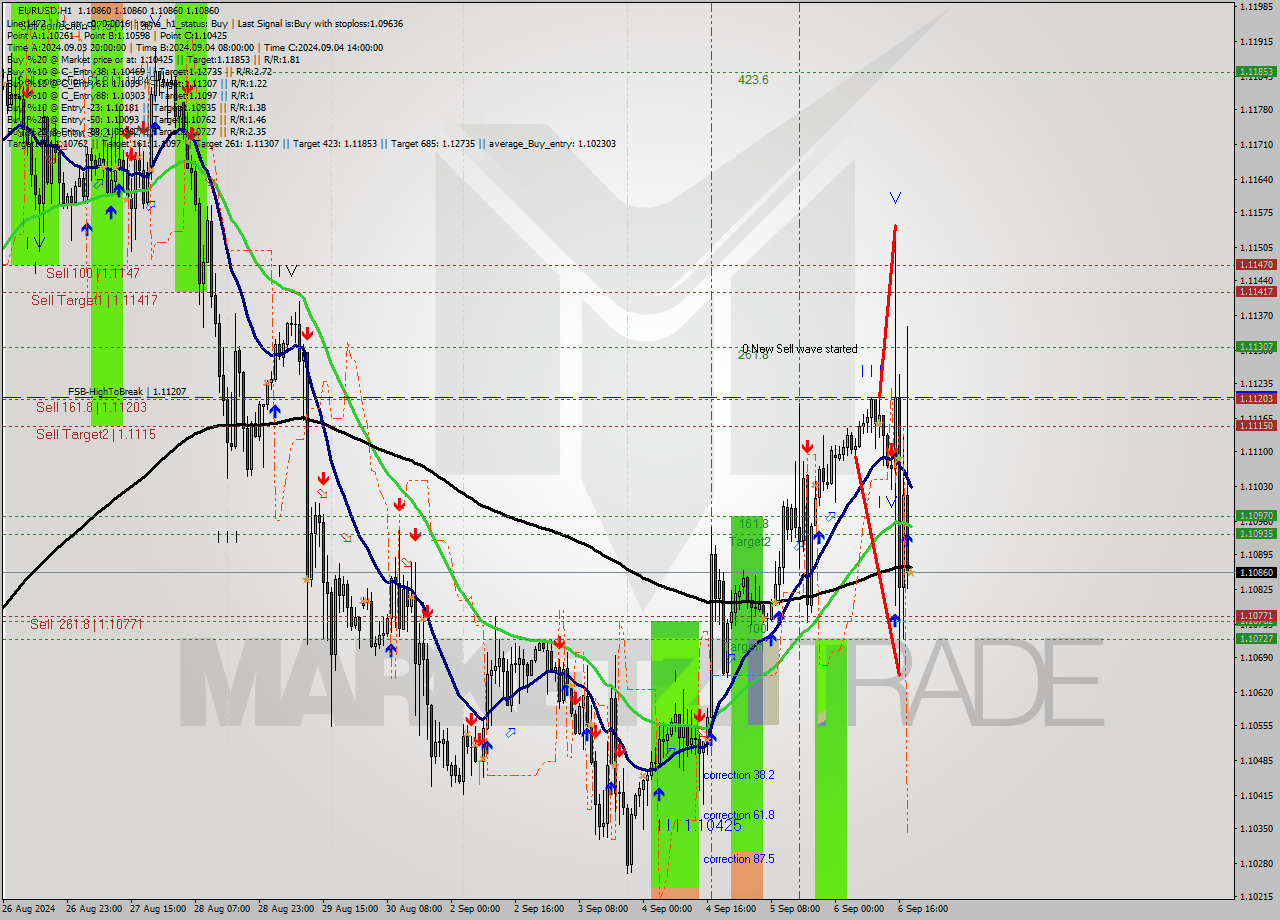Image resolution: width=1280 pixels, height=920 pixels.
Task: Click the 'Sell Target2 | 1.1115' label
Action: (x=95, y=434)
